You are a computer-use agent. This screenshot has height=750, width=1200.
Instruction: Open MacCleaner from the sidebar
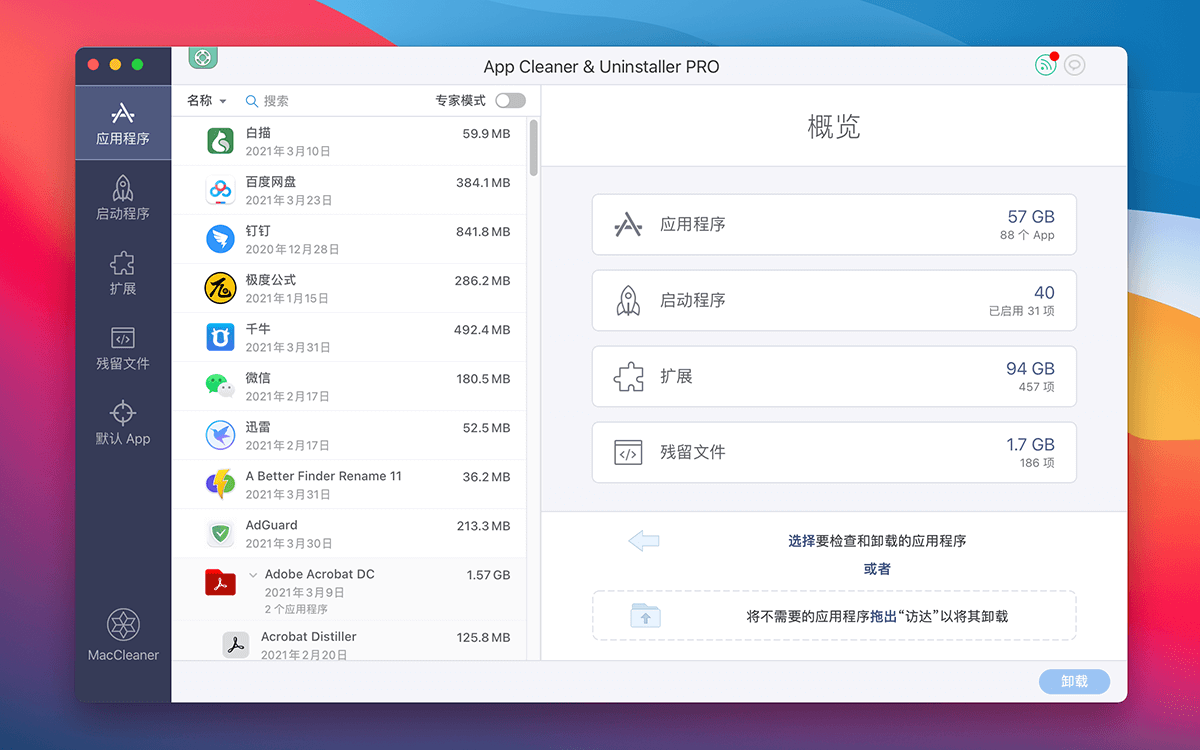(x=123, y=635)
